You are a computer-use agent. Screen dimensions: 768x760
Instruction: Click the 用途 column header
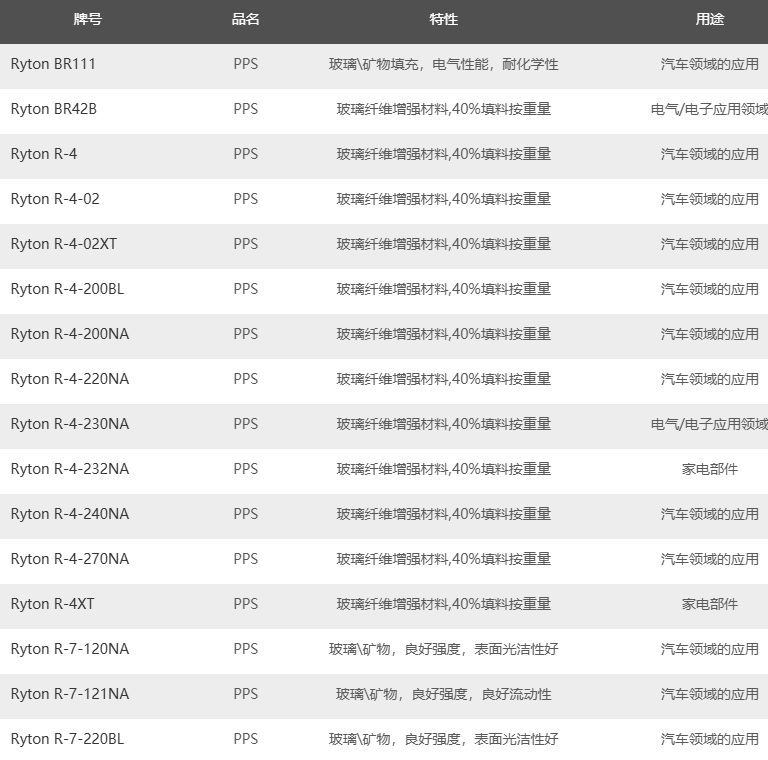point(710,19)
